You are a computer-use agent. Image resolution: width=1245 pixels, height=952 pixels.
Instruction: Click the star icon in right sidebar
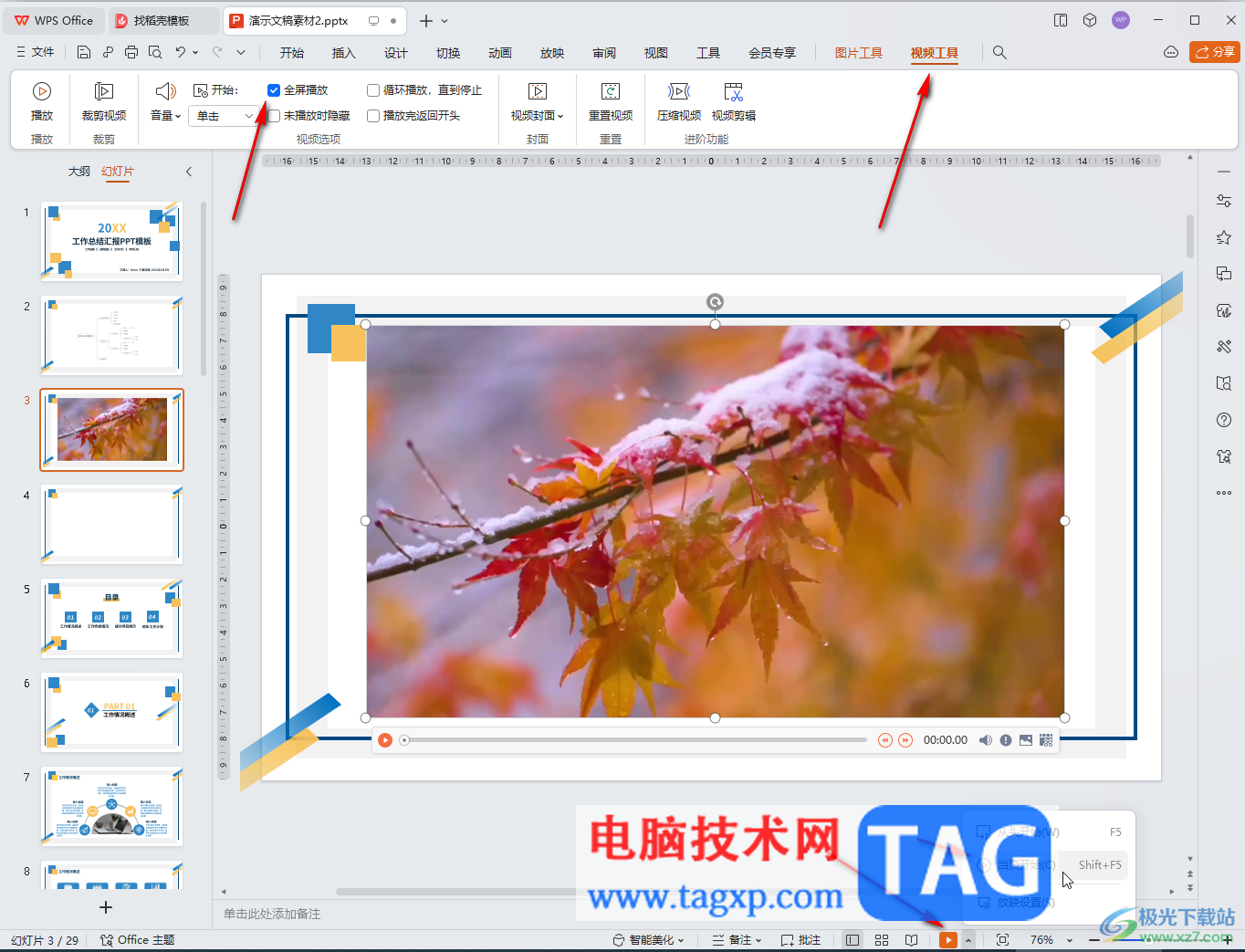(1224, 237)
